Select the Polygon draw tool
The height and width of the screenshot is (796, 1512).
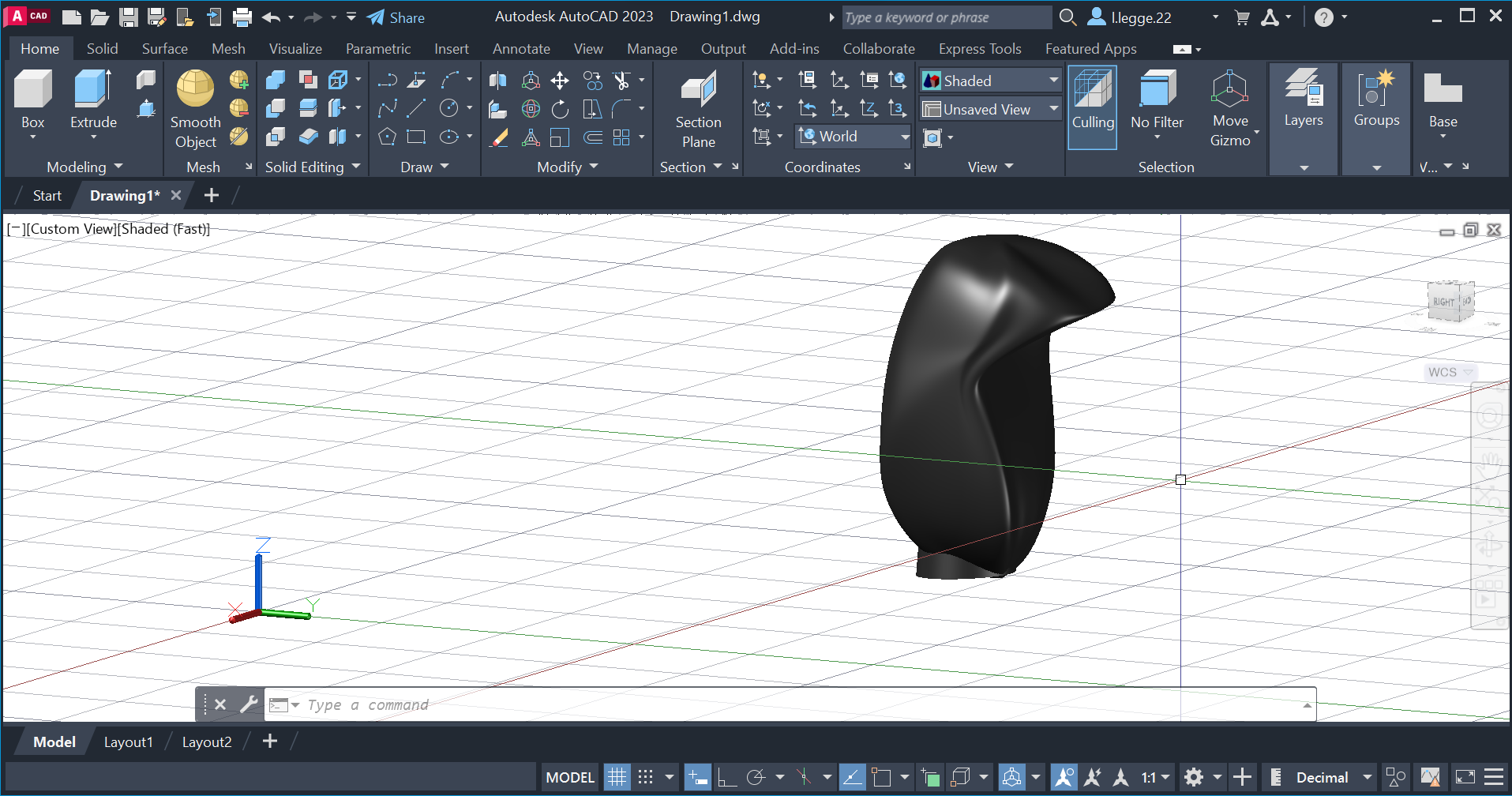387,137
